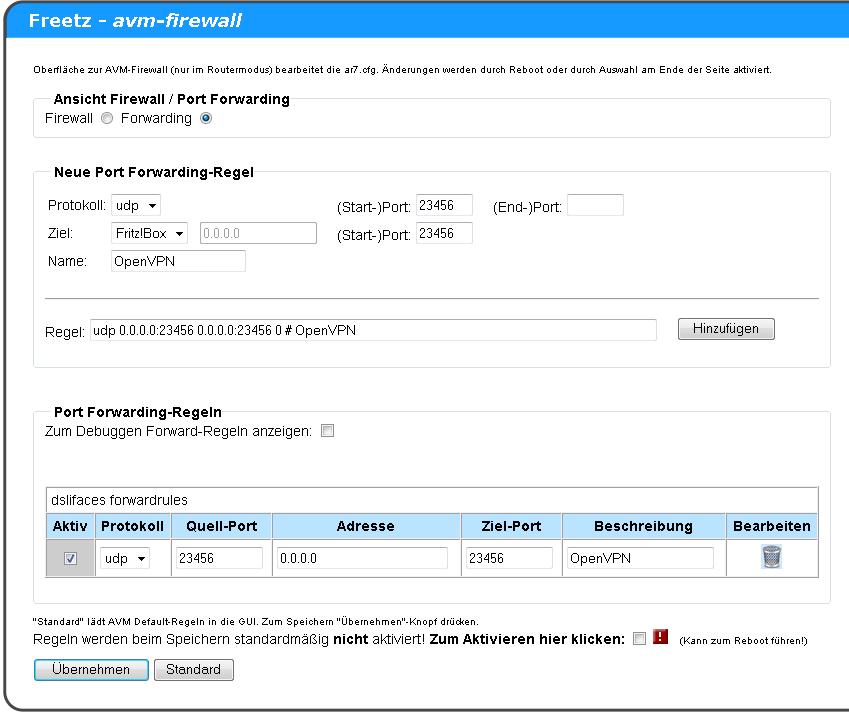
Task: Click the Ziel-Port field in rules table
Action: [x=509, y=559]
